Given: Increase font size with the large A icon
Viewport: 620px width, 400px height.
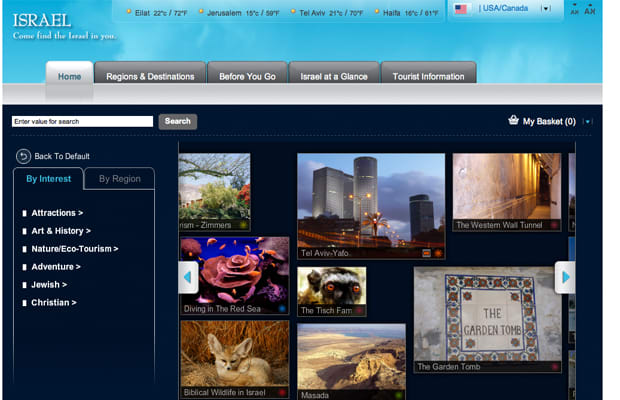Looking at the screenshot, I should point(590,10).
